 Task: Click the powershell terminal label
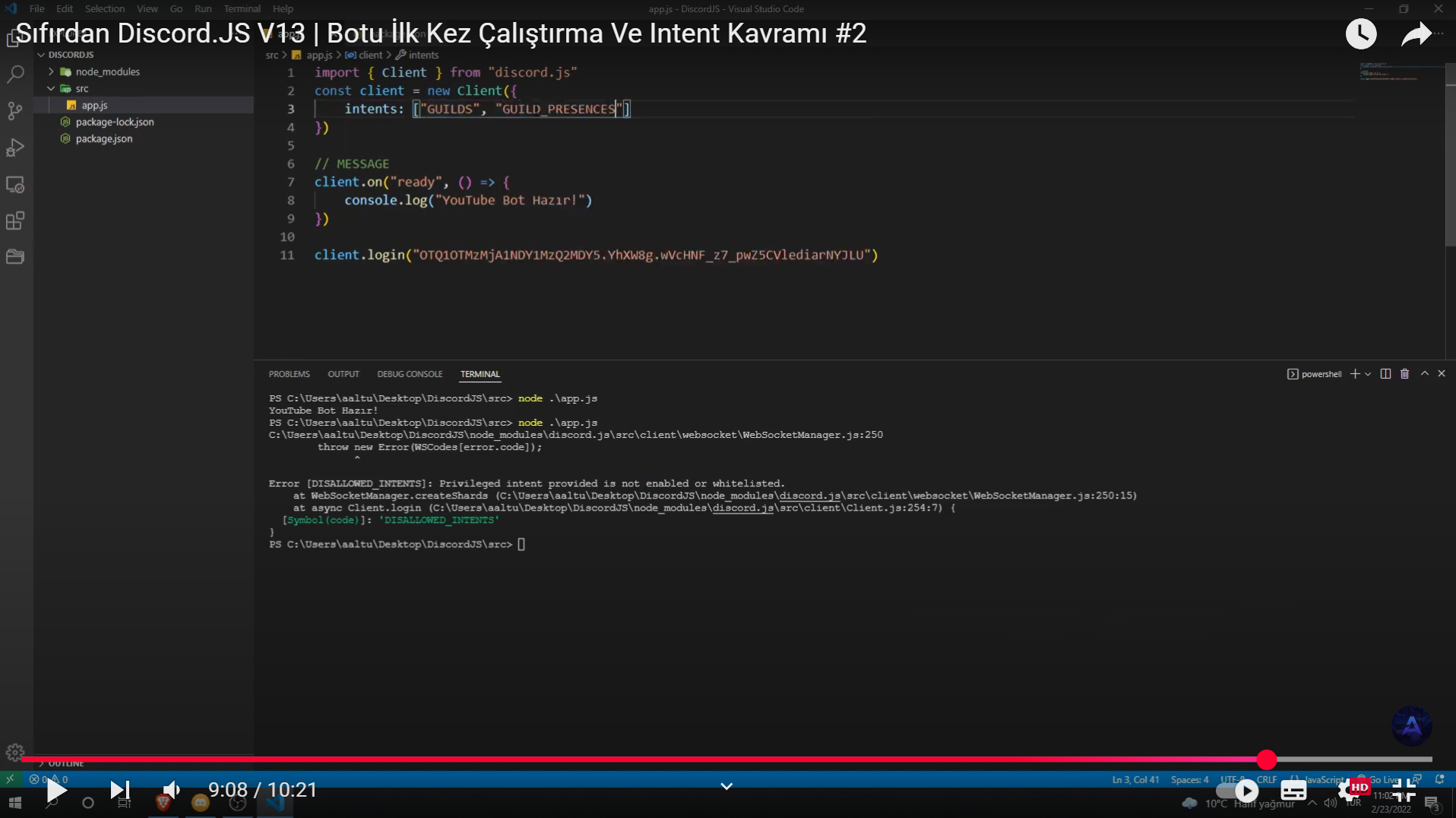pos(1315,374)
